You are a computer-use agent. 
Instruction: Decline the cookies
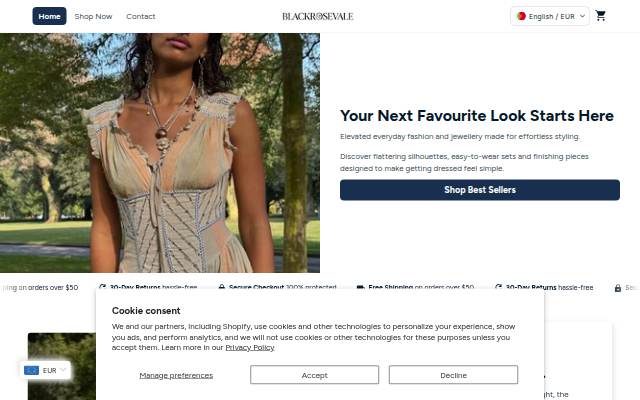[x=453, y=375]
